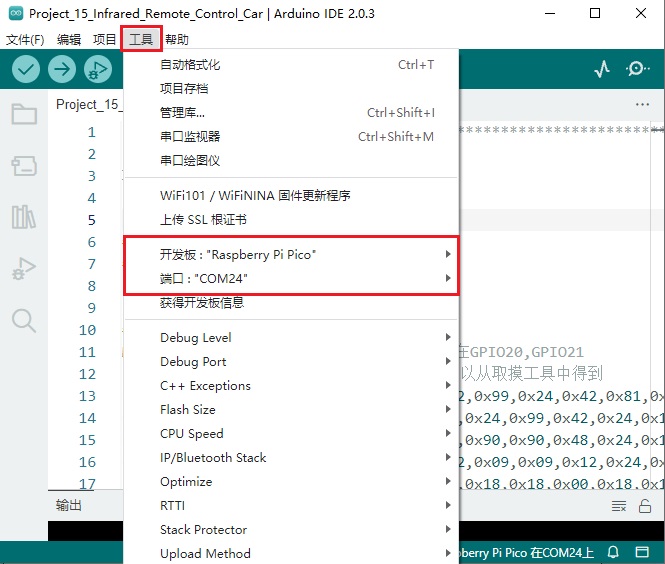This screenshot has width=665, height=564.
Task: Launch 串口监视器 menu entry
Action: [291, 137]
